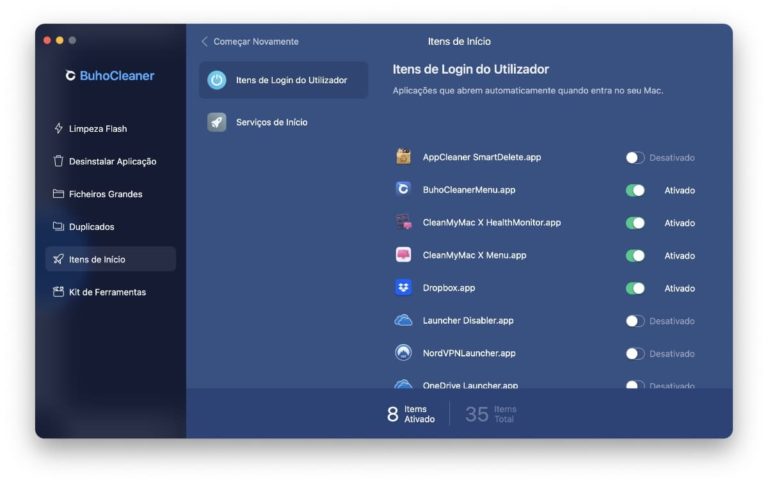Select the CleanMyMac X Menu.app row
This screenshot has width=768, height=485.
(474, 255)
